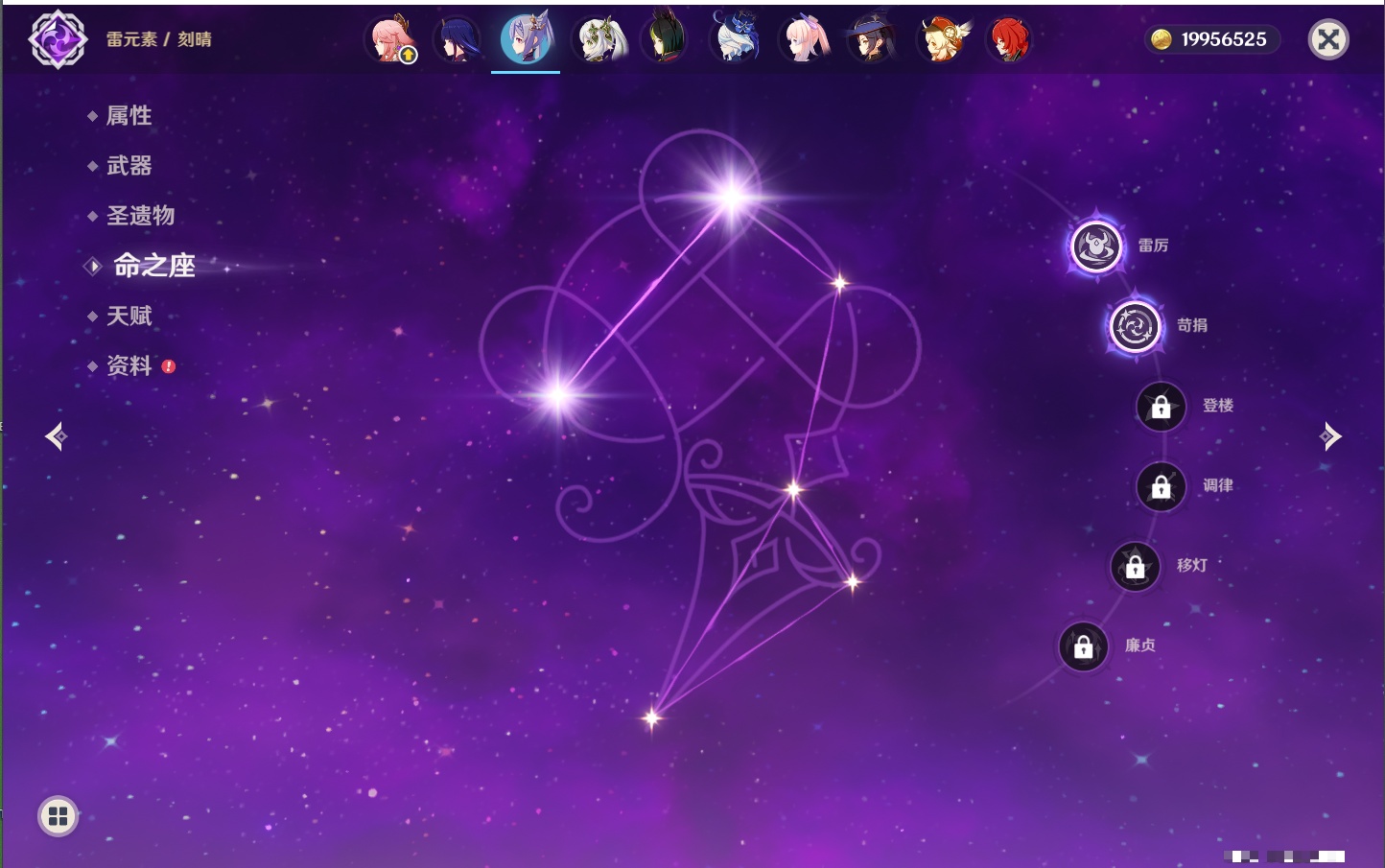Open the 武器 weapon menu
This screenshot has height=868, width=1385.
click(129, 166)
